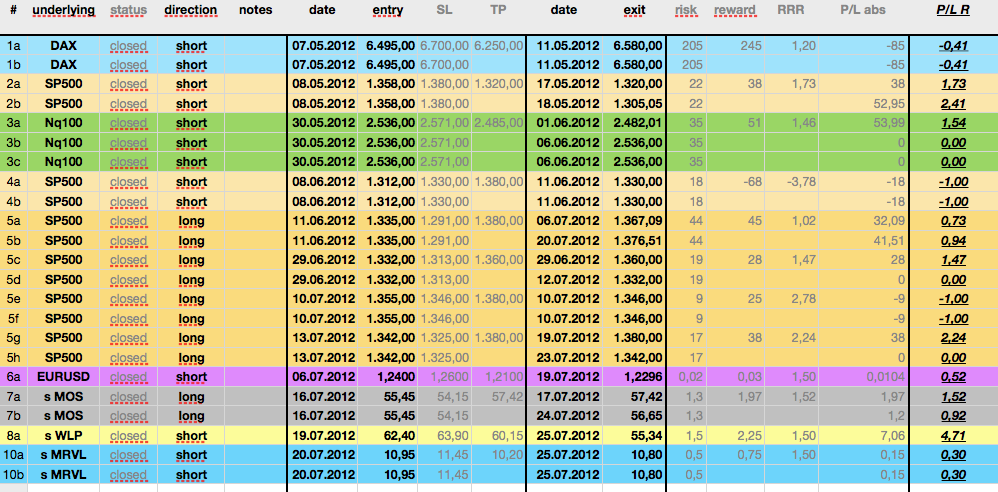Click direction 'short' in row 10b
This screenshot has height=492, width=998.
[x=191, y=475]
